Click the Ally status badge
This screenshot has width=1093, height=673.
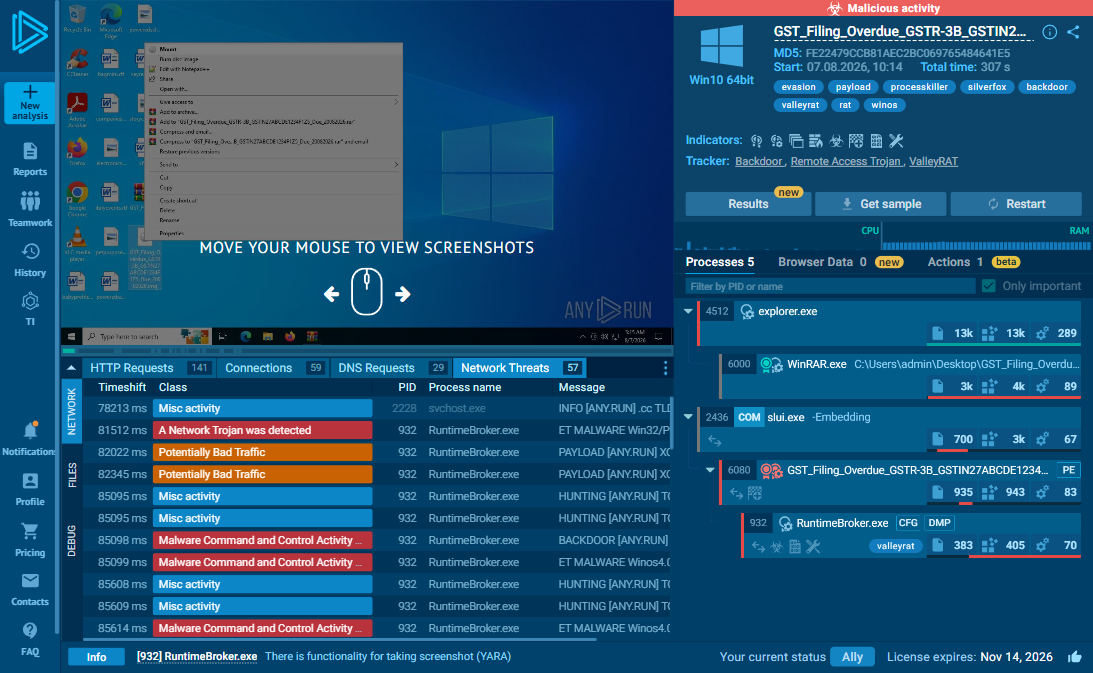852,657
